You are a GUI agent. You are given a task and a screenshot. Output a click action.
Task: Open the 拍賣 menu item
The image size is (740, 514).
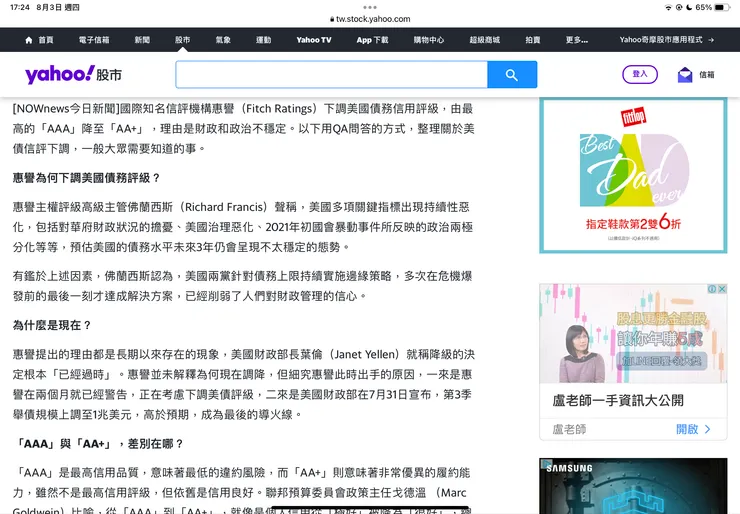click(x=533, y=40)
